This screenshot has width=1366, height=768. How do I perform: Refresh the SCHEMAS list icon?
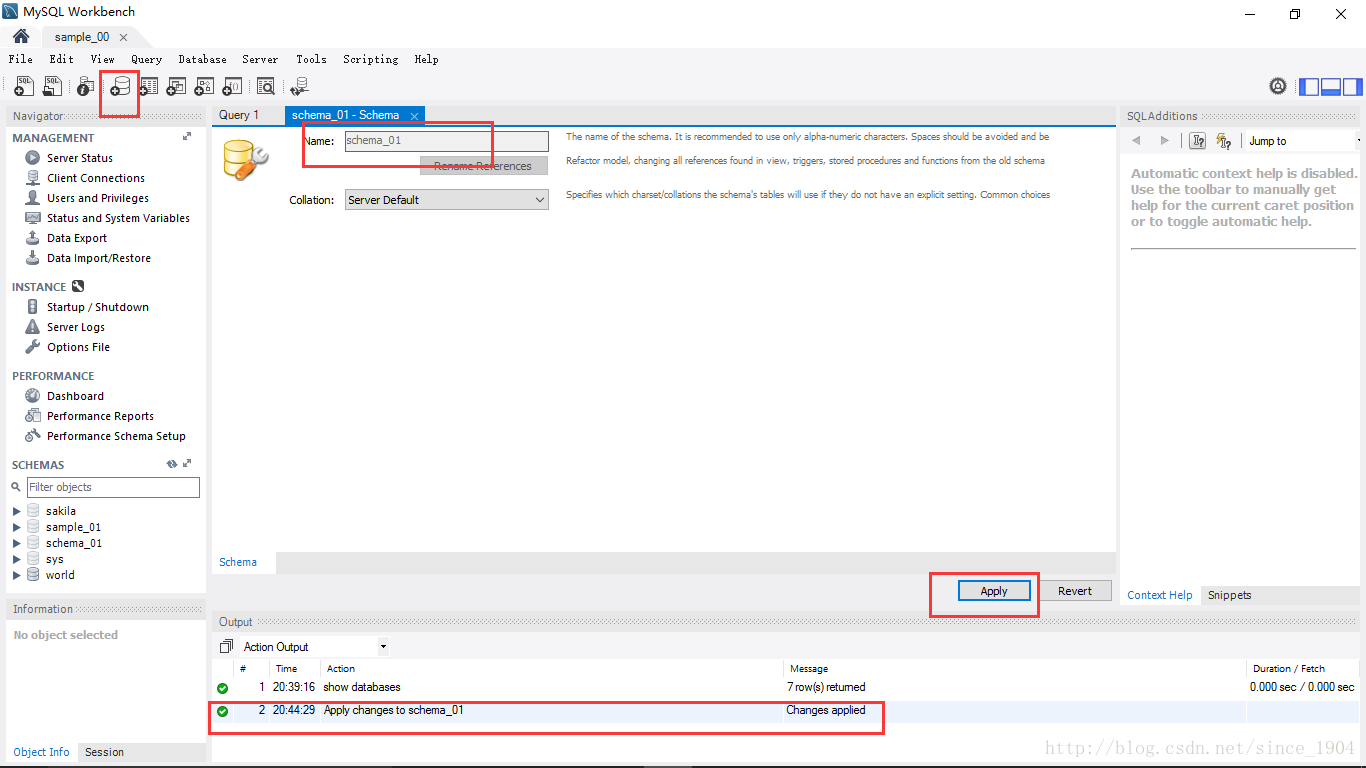pyautogui.click(x=171, y=465)
